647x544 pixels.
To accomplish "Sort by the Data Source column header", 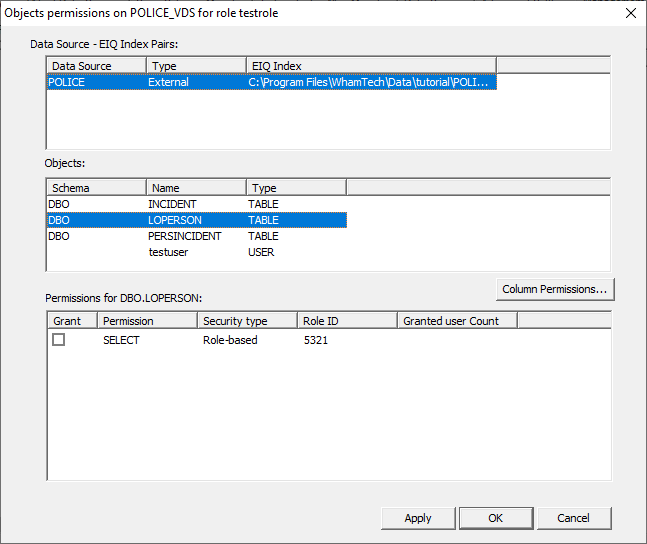I will [96, 66].
